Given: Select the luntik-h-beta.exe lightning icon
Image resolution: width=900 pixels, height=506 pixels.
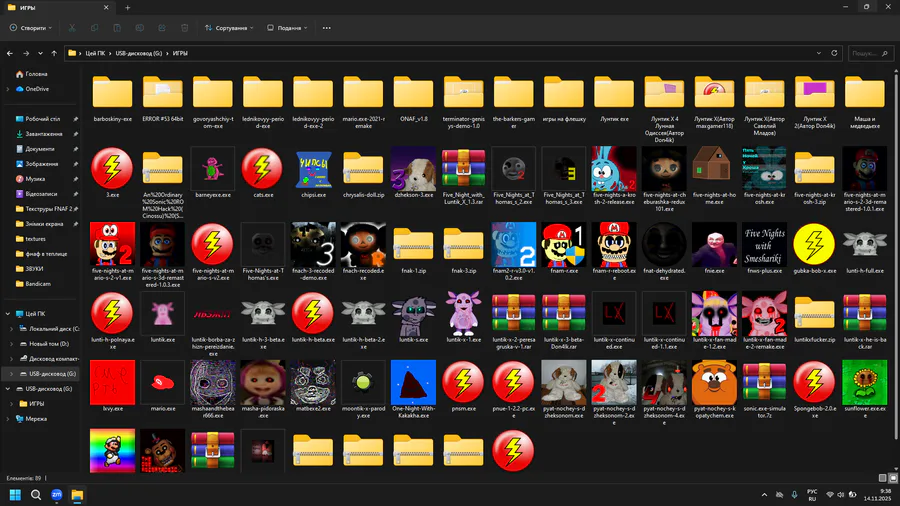Looking at the screenshot, I should (313, 313).
